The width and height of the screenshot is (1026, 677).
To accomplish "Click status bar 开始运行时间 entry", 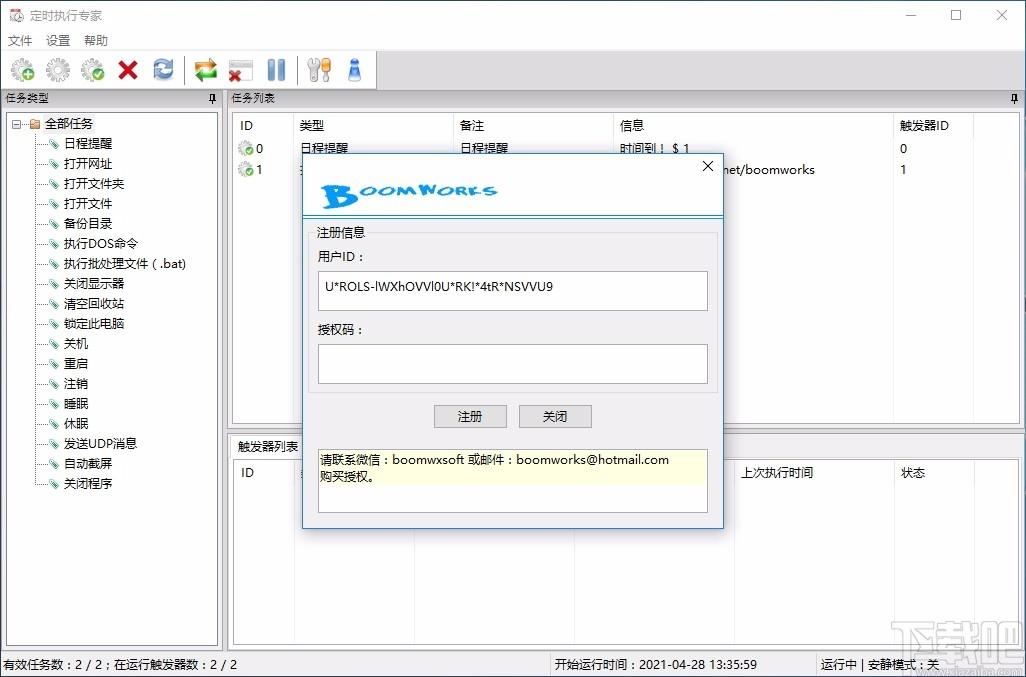I will click(x=656, y=665).
